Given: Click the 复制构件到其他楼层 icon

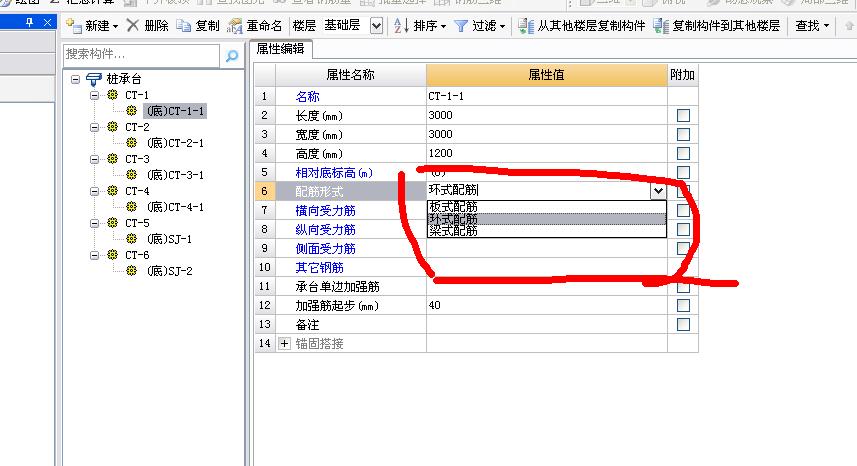Looking at the screenshot, I should (661, 26).
